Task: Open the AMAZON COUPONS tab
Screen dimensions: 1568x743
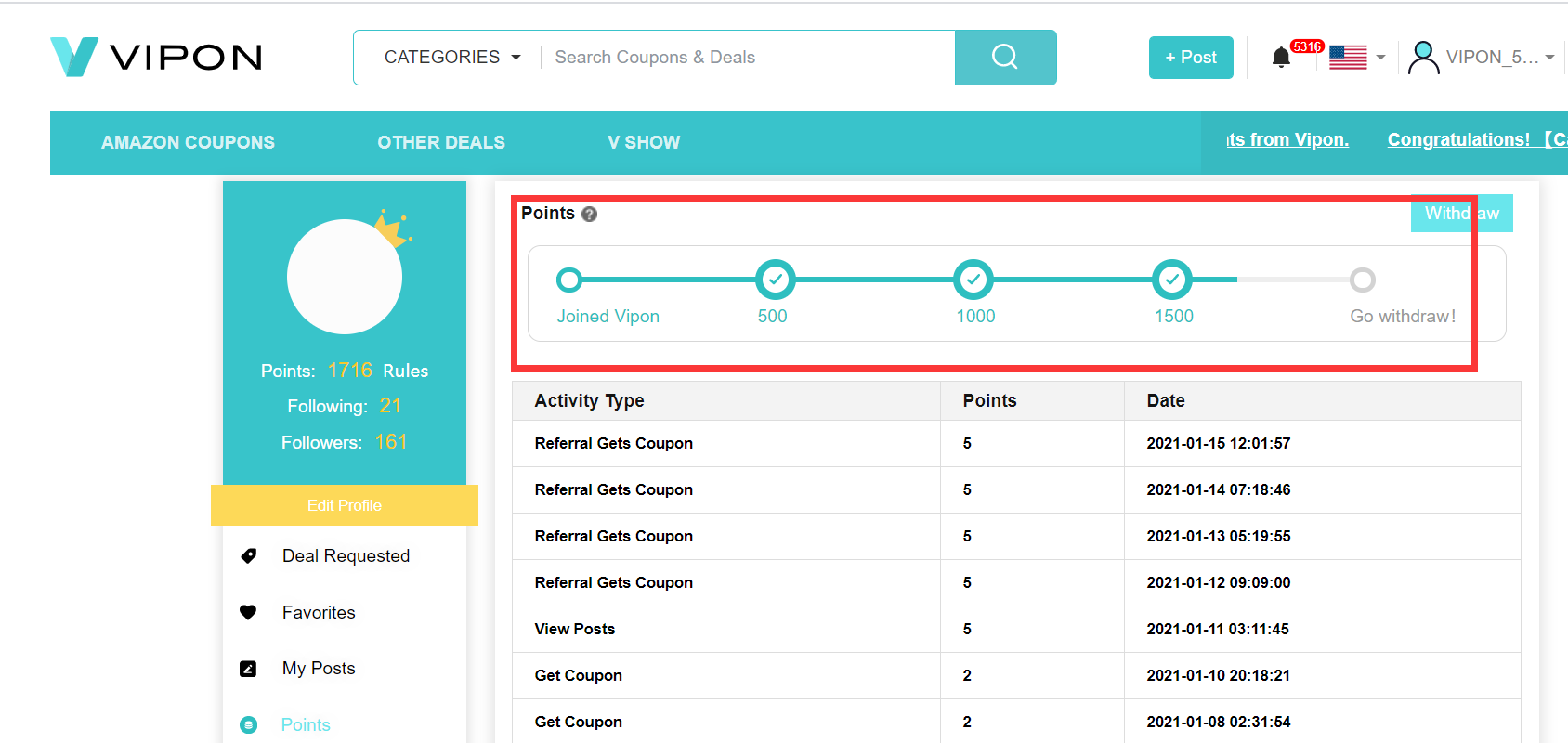Action: [188, 142]
